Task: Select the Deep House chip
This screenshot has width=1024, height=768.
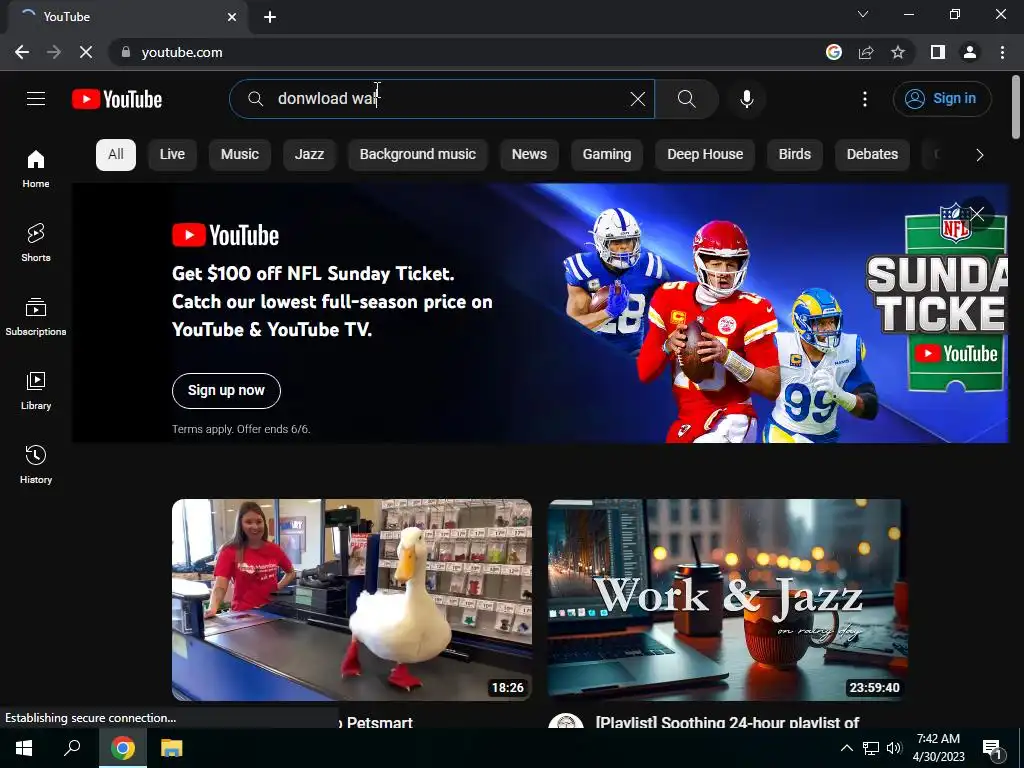Action: (705, 155)
